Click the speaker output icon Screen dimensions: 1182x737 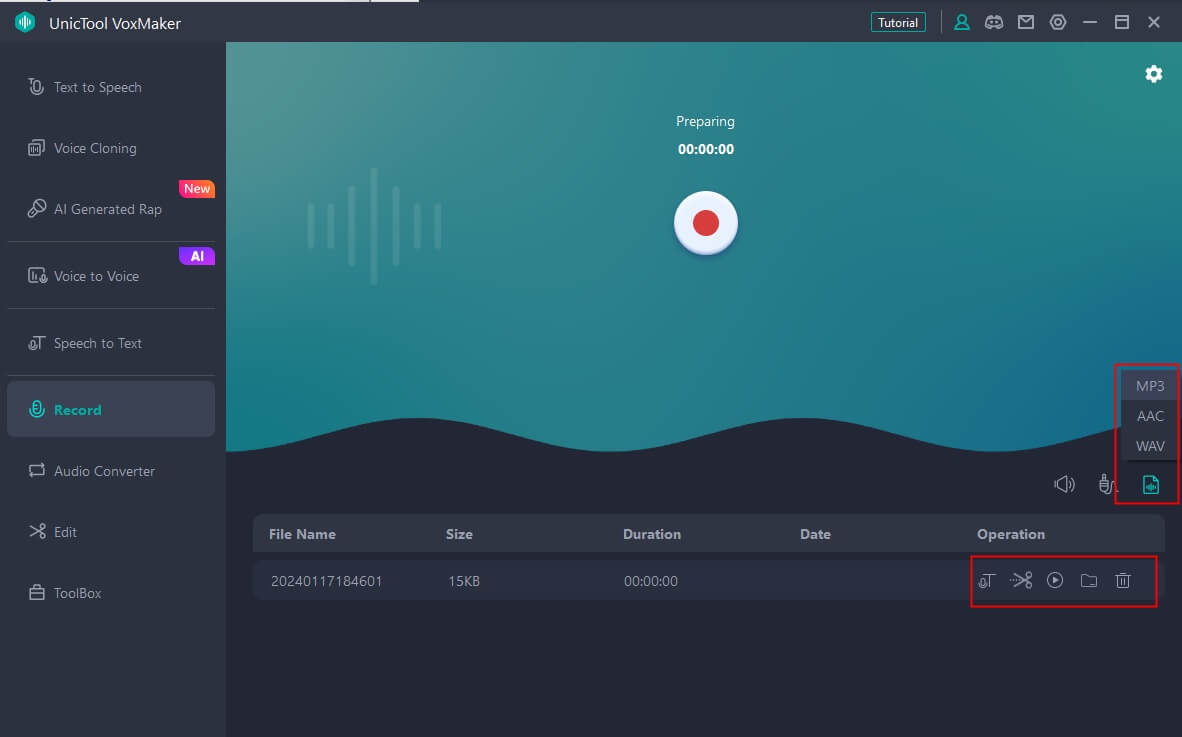tap(1064, 485)
